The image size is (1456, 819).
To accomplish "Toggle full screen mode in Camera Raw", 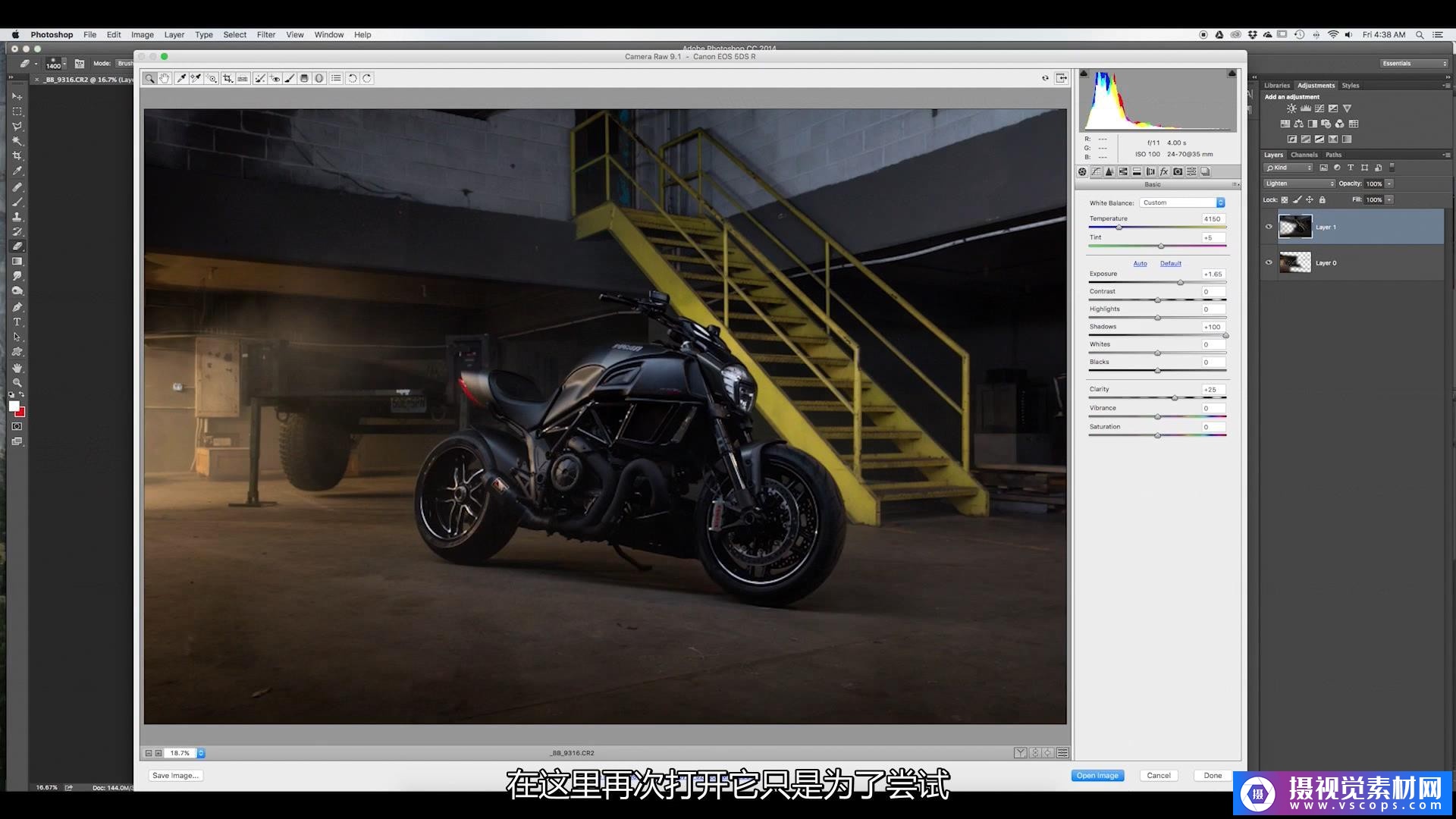I will (x=1062, y=78).
